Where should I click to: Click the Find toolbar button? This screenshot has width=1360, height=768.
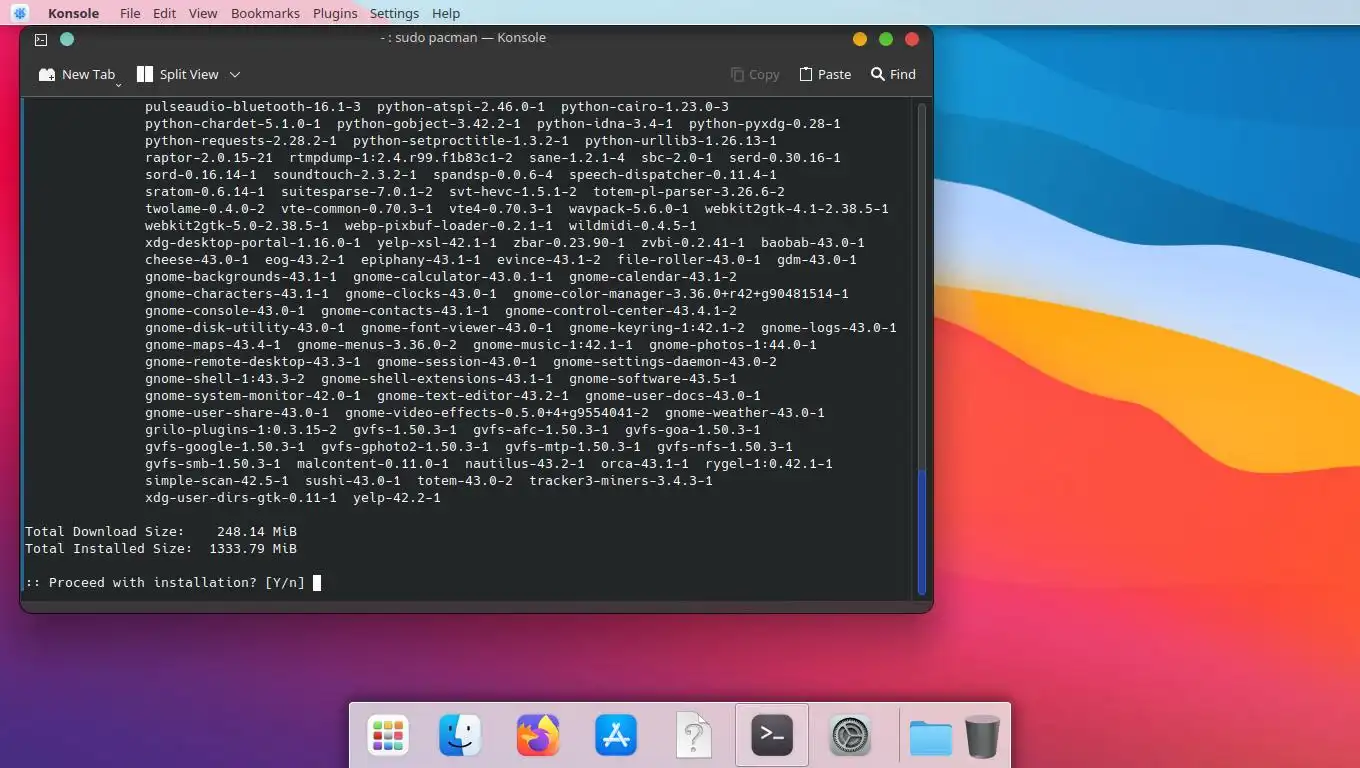(x=893, y=74)
